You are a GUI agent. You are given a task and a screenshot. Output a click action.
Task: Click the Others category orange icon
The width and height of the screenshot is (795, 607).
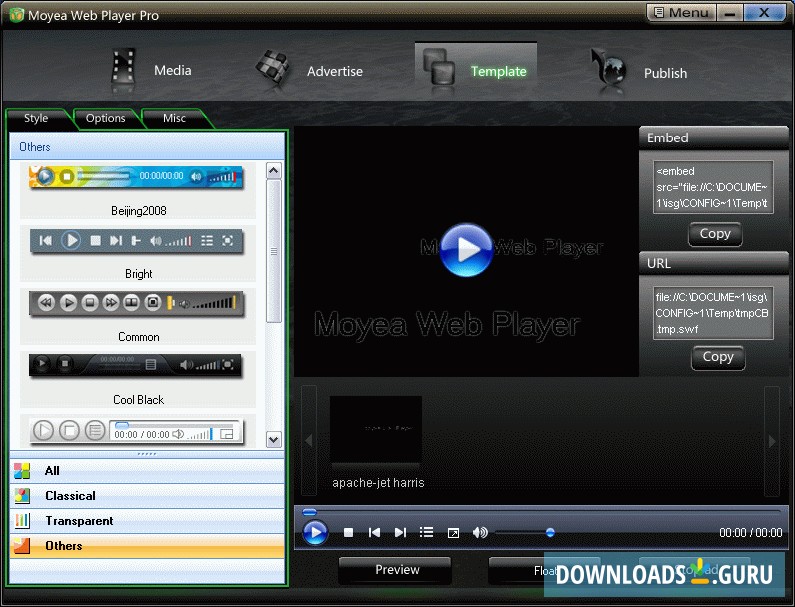pos(22,546)
